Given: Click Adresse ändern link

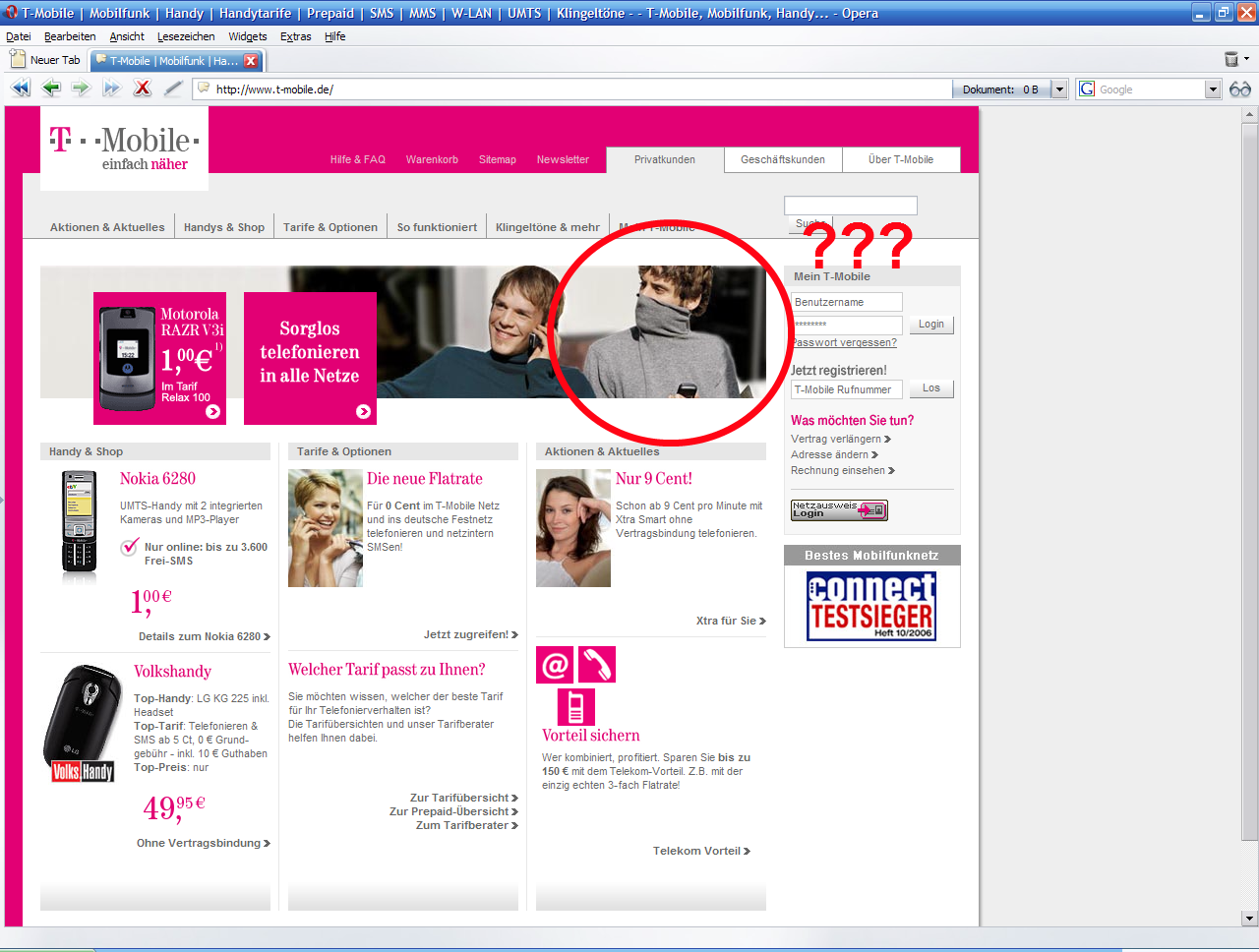Looking at the screenshot, I should click(x=834, y=454).
